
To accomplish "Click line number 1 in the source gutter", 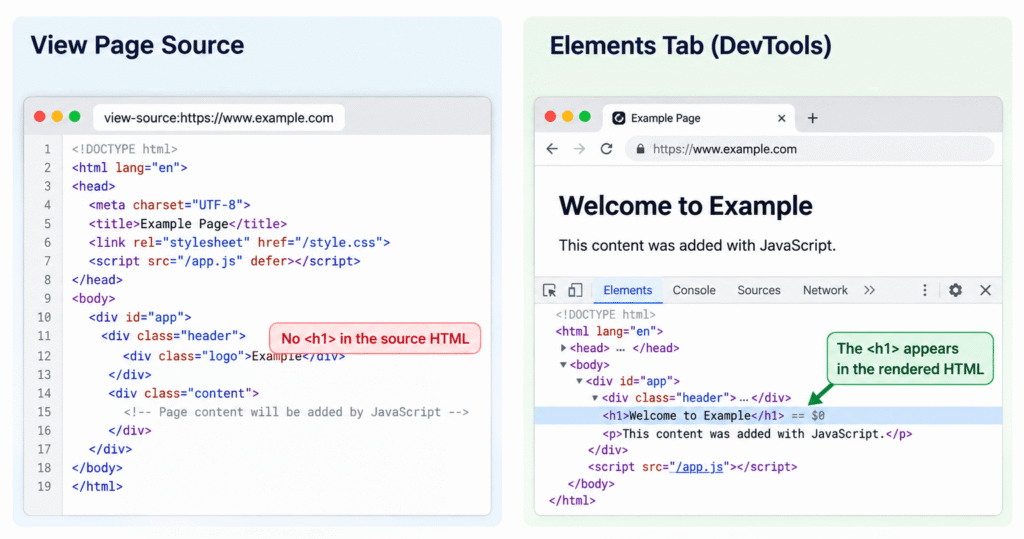I will coord(47,149).
